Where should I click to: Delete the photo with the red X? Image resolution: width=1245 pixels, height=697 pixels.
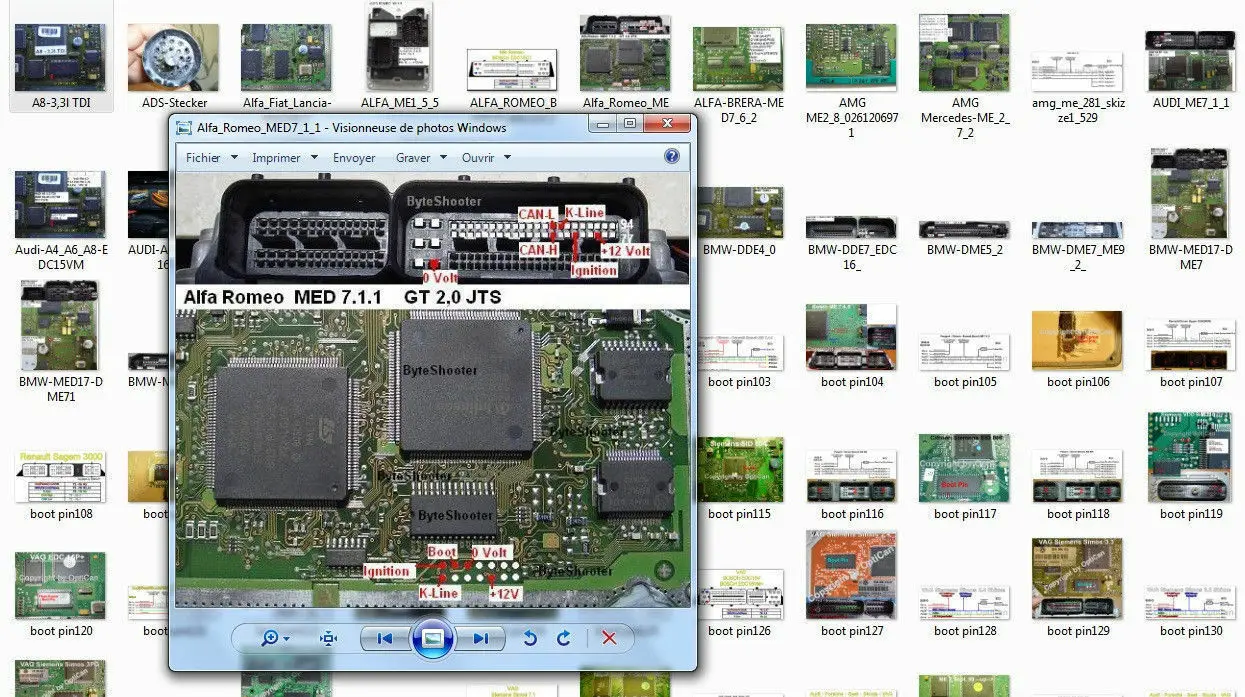tap(609, 638)
